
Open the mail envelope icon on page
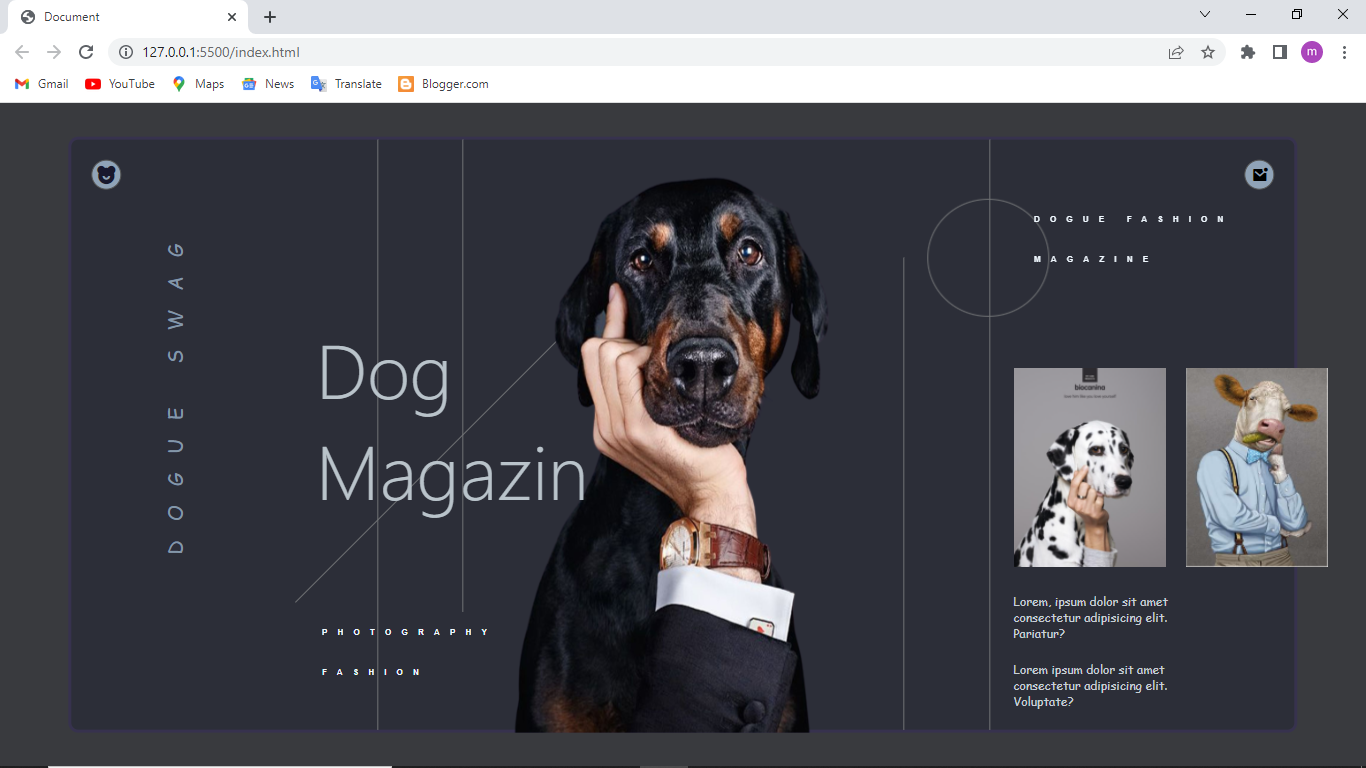[x=1259, y=175]
